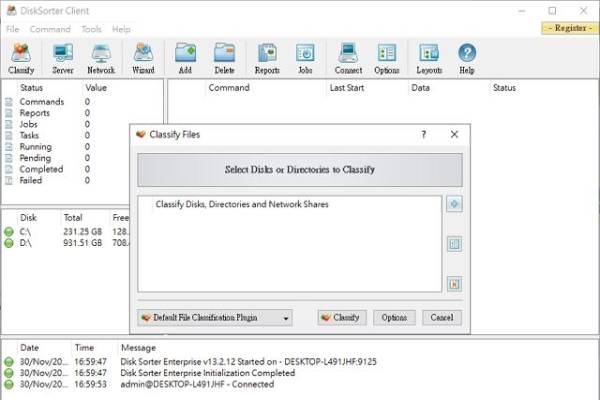Cancel the Classify Files dialog
The image size is (600, 400).
point(442,318)
